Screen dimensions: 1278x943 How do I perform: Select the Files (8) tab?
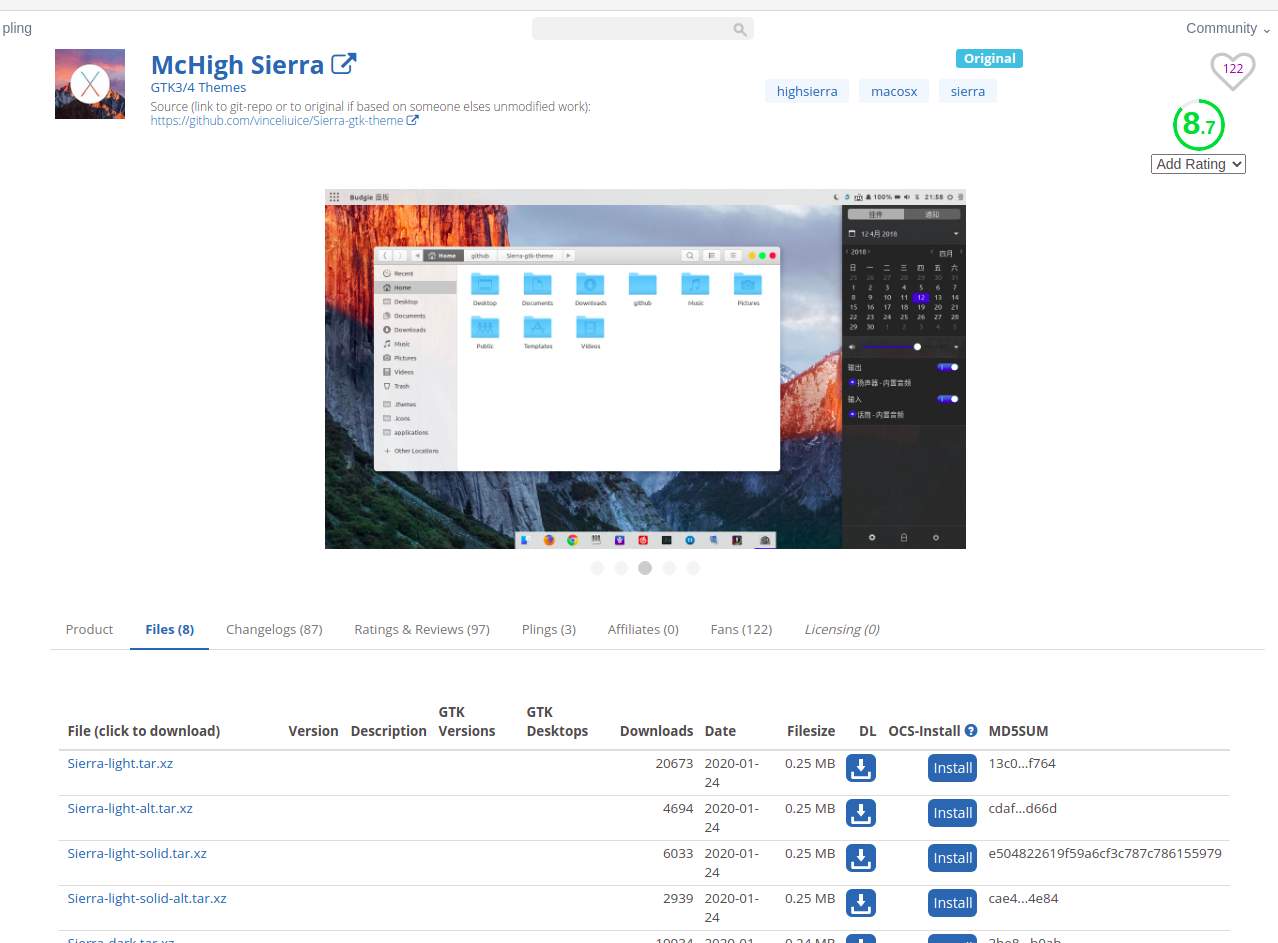[169, 629]
